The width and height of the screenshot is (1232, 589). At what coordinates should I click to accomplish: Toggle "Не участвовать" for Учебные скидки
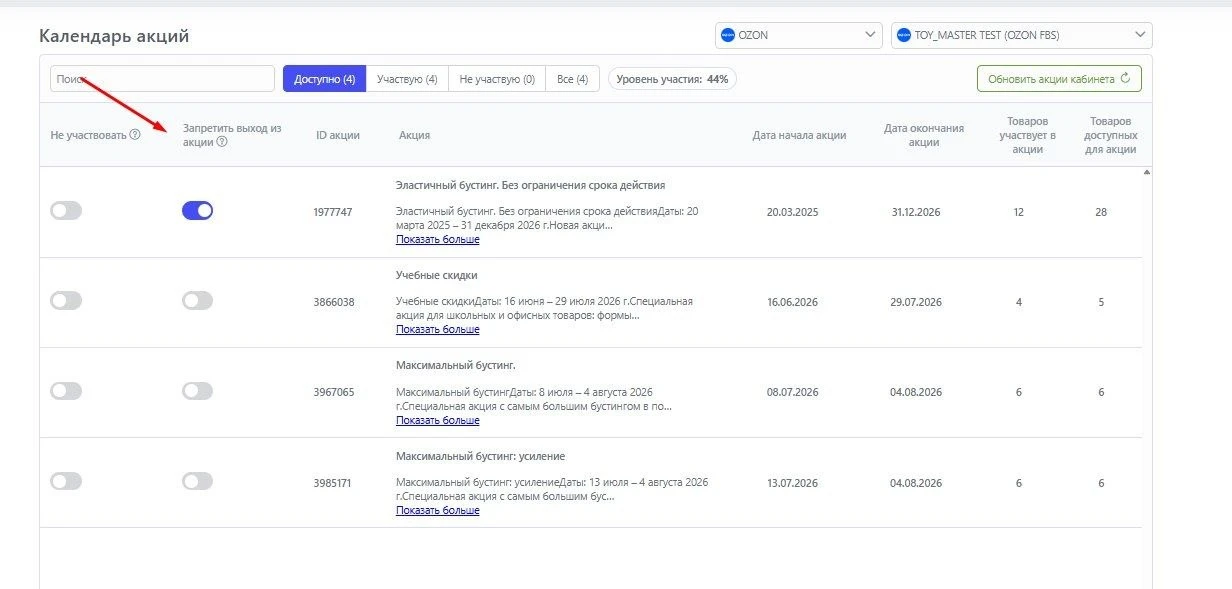[x=66, y=301]
